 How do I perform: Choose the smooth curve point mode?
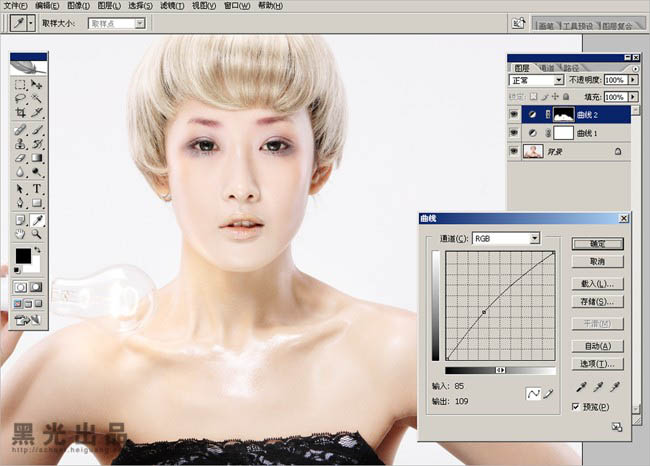pyautogui.click(x=533, y=393)
